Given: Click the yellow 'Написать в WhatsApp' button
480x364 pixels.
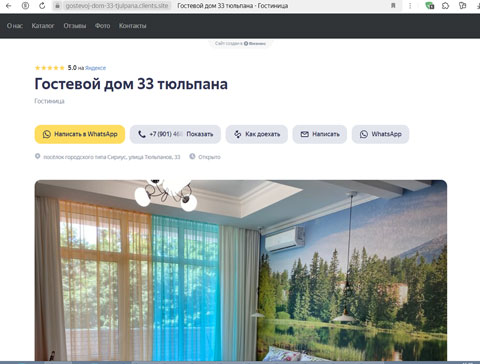Looking at the screenshot, I should (80, 134).
